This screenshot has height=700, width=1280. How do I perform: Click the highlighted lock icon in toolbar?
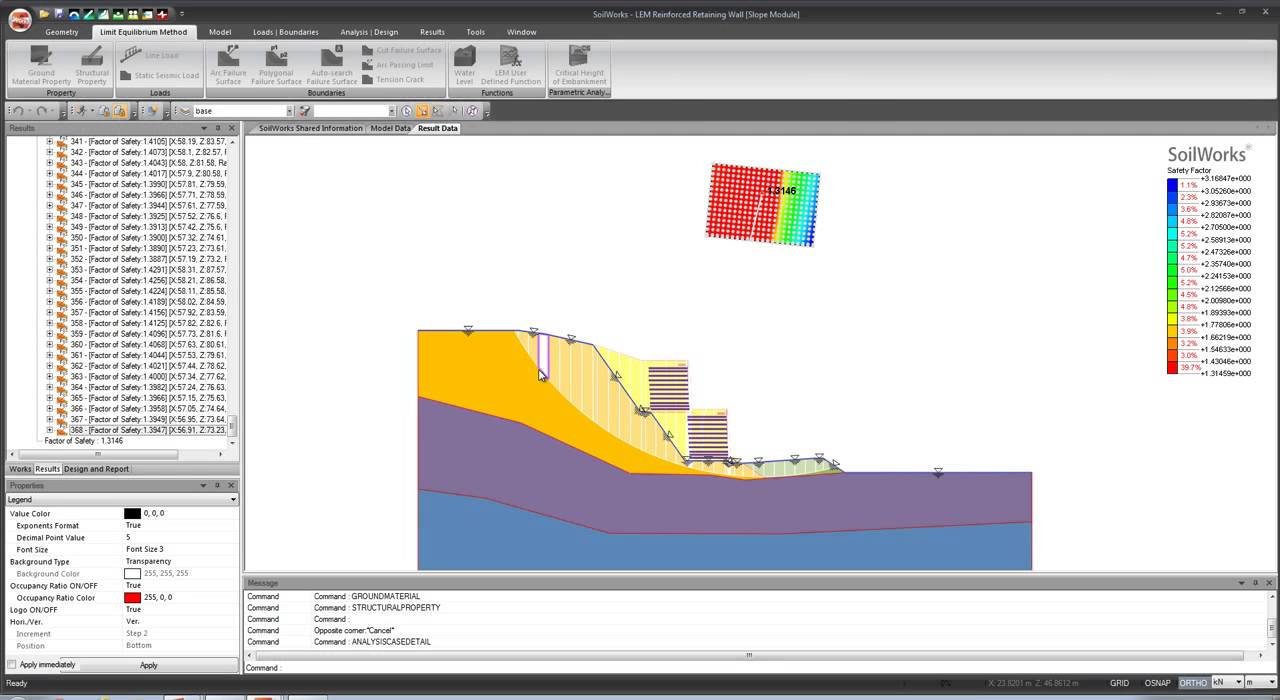(x=120, y=111)
